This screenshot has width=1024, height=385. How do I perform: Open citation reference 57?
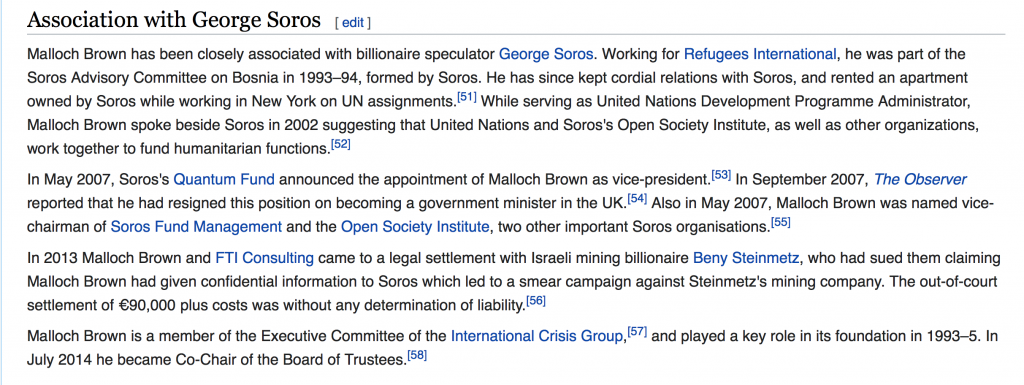click(x=637, y=332)
